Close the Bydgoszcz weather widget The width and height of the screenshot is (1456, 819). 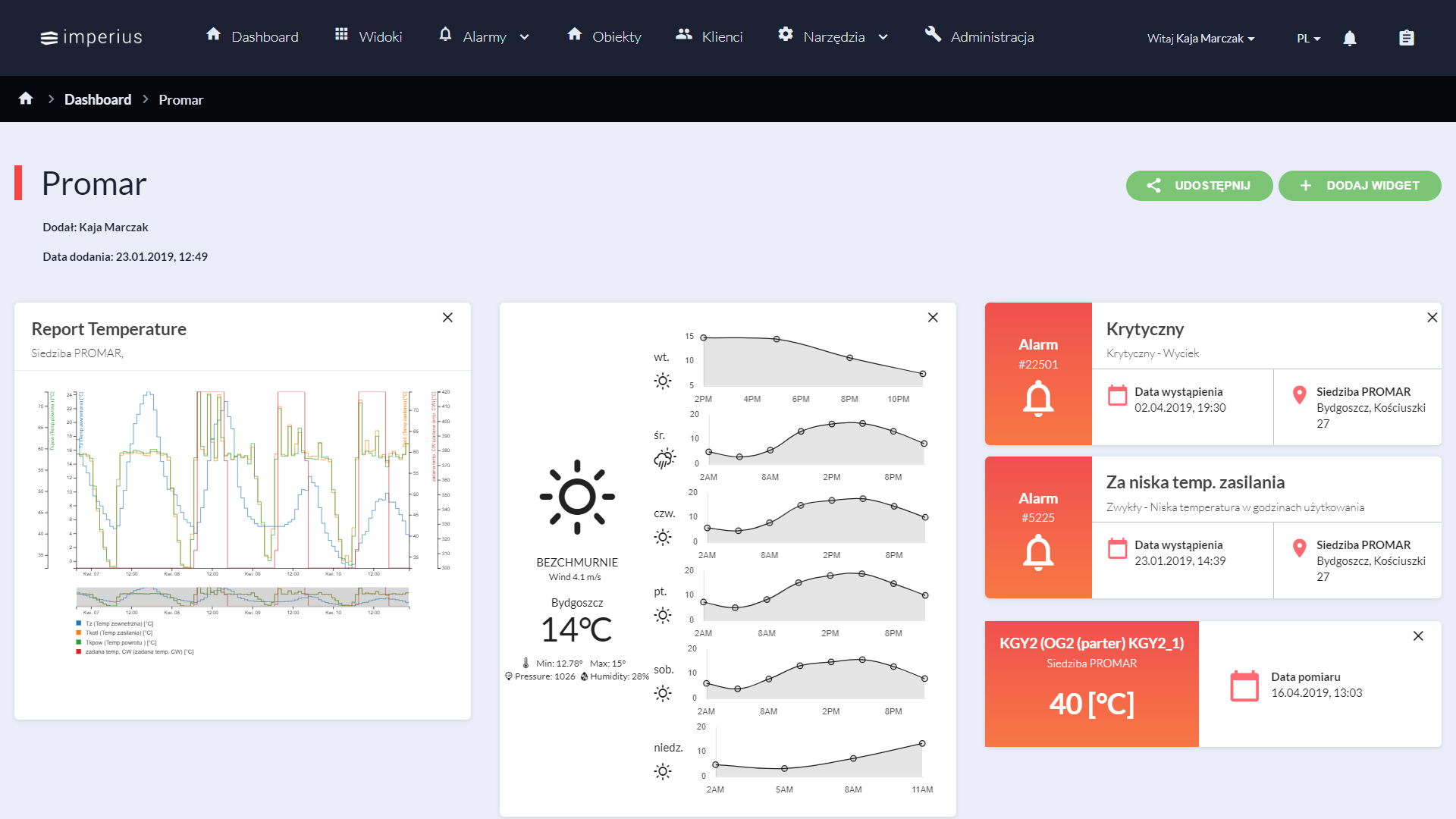[x=933, y=318]
